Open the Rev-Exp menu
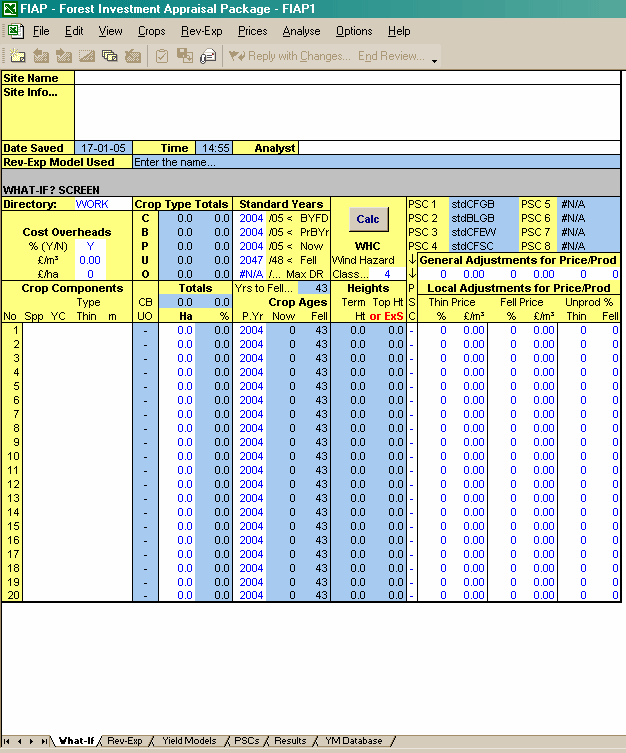626x753 pixels. click(201, 31)
